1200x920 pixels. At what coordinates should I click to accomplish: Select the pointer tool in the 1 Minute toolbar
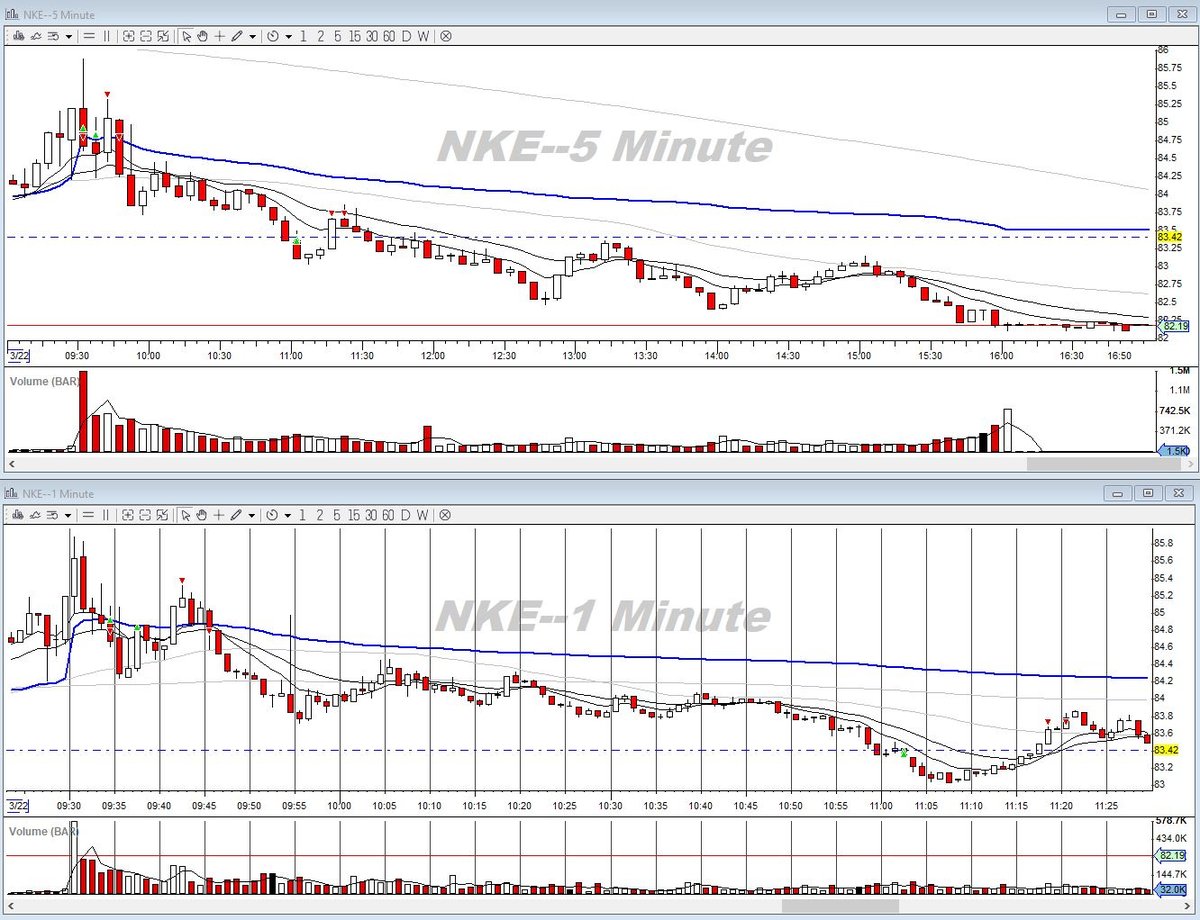186,514
